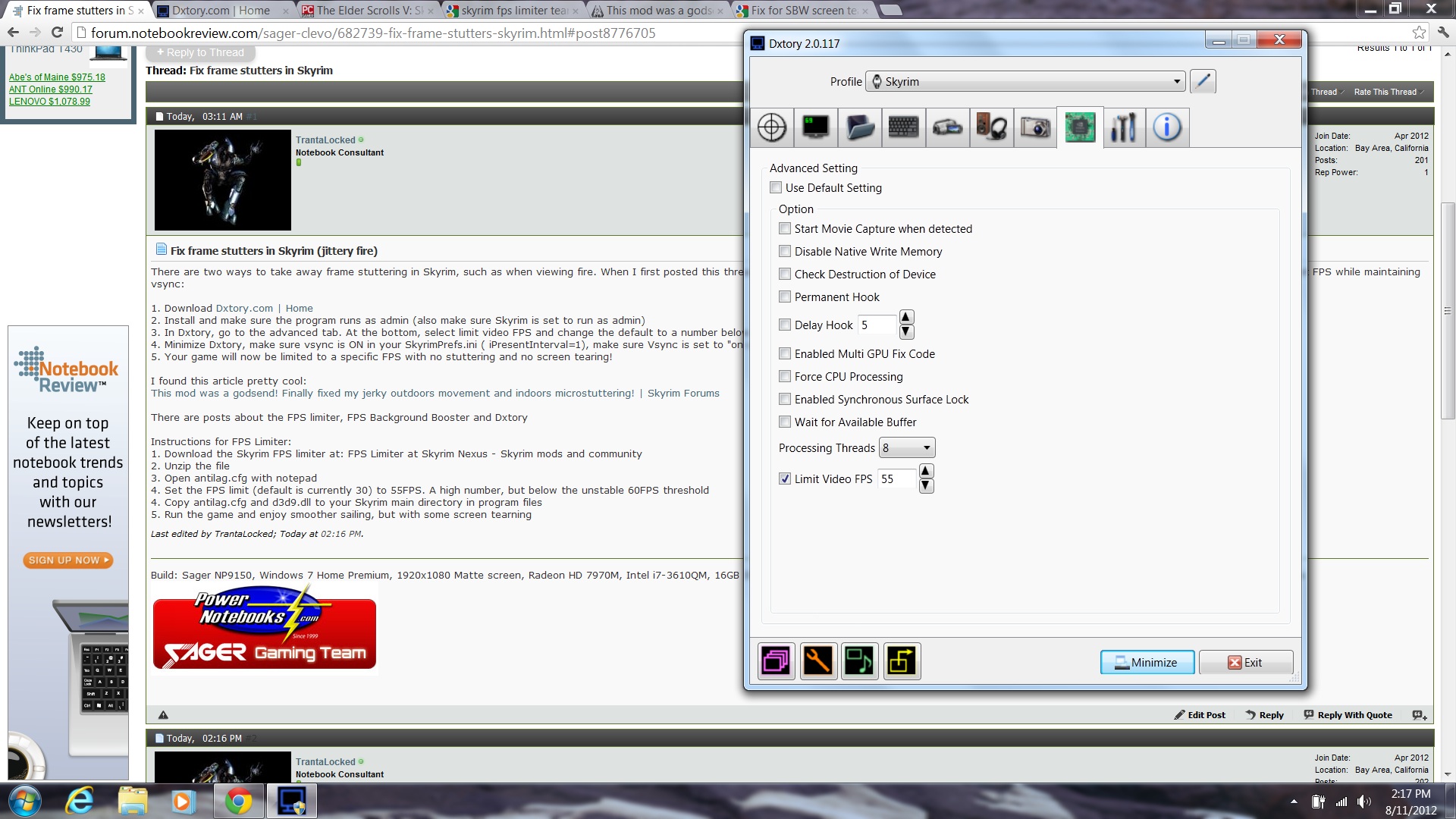Enable Synchronous Surface Lock checkbox

pos(785,399)
